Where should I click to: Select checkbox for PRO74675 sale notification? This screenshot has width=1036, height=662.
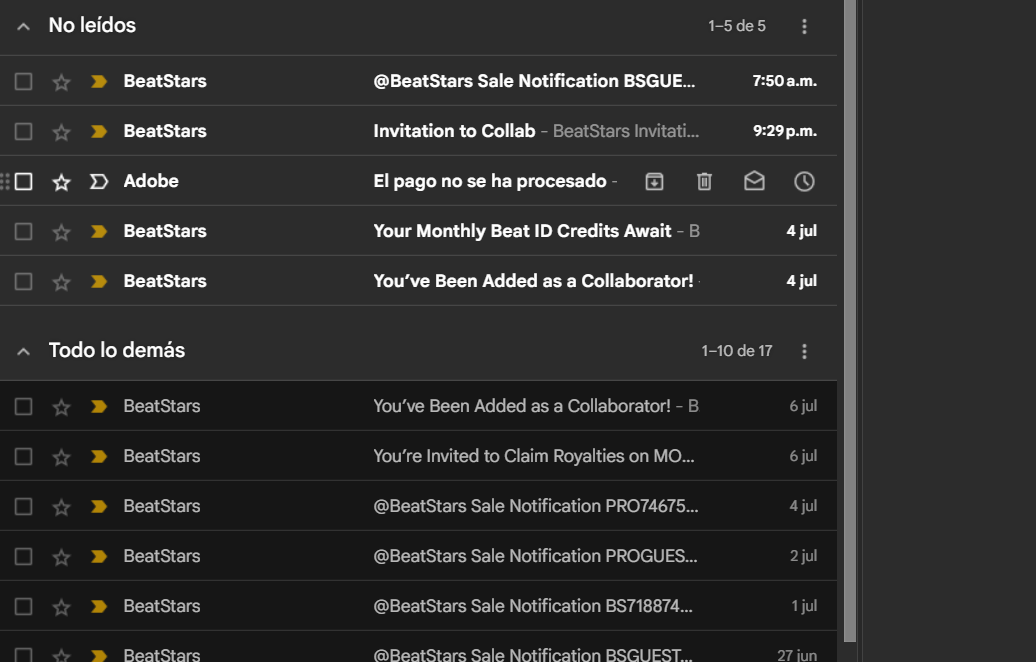[23, 506]
